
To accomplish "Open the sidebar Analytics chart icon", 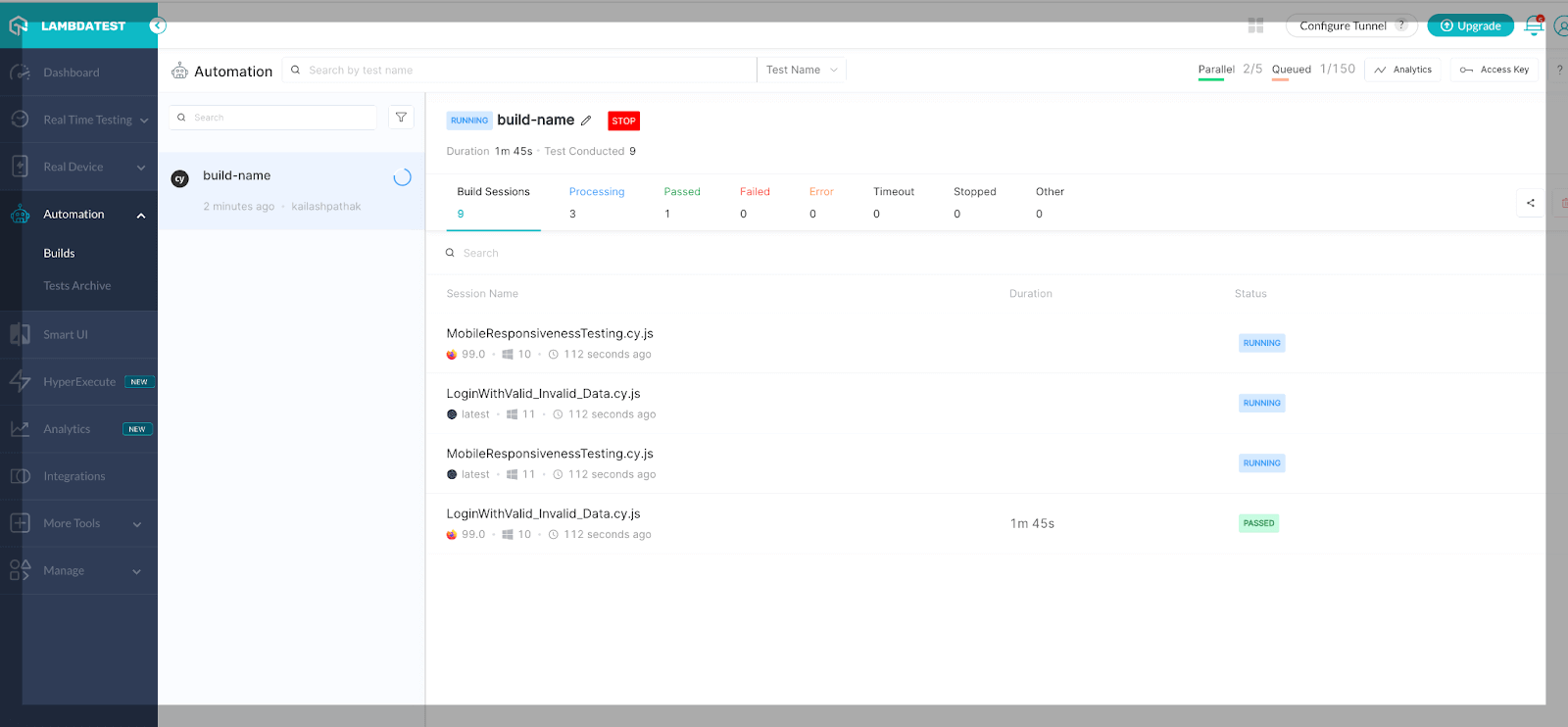I will coord(20,429).
